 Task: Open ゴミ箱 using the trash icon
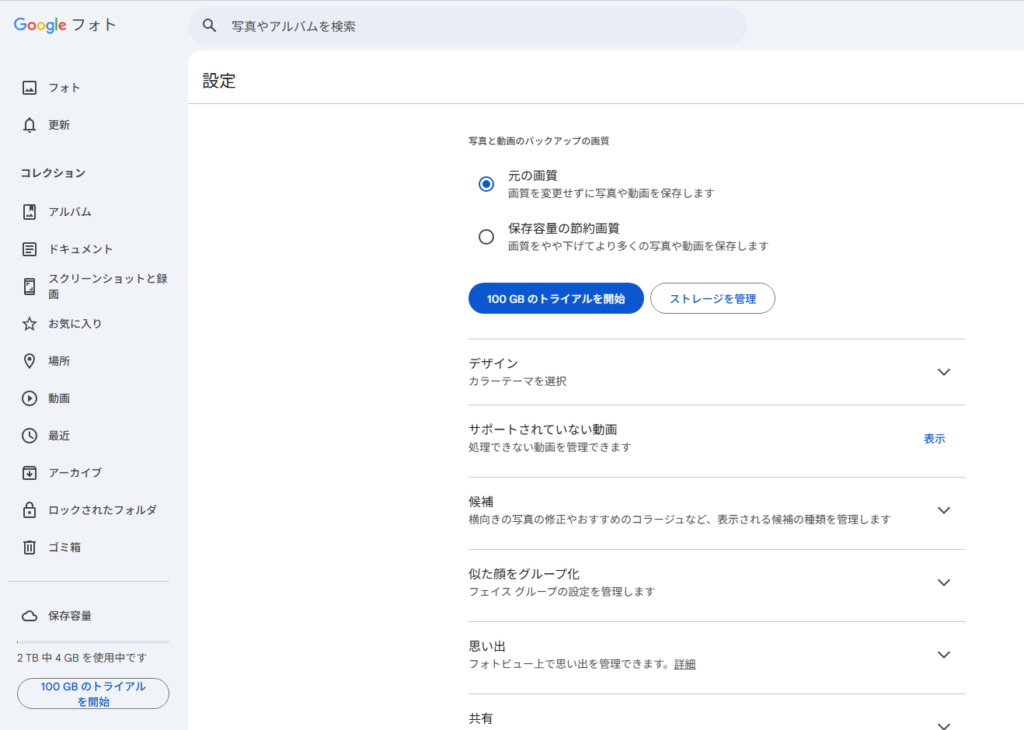pyautogui.click(x=30, y=547)
